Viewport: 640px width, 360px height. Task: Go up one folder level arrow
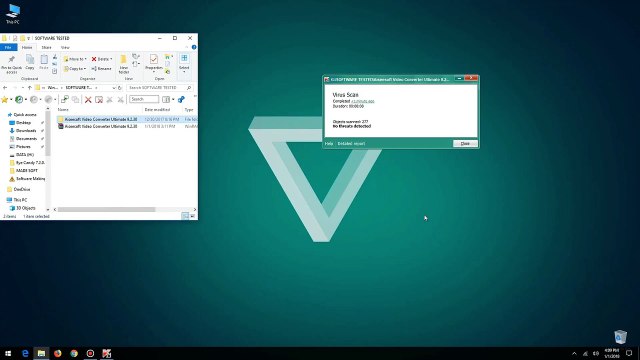(29, 88)
